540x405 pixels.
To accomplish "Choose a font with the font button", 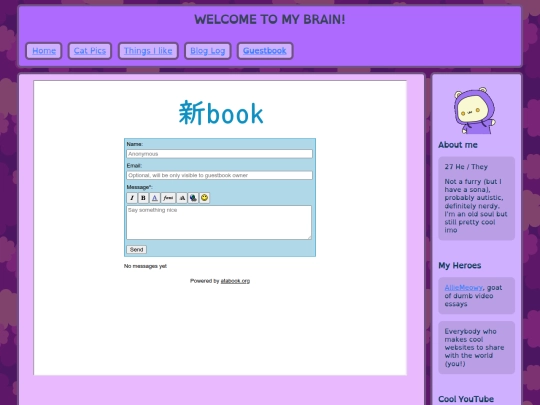I will tap(168, 198).
